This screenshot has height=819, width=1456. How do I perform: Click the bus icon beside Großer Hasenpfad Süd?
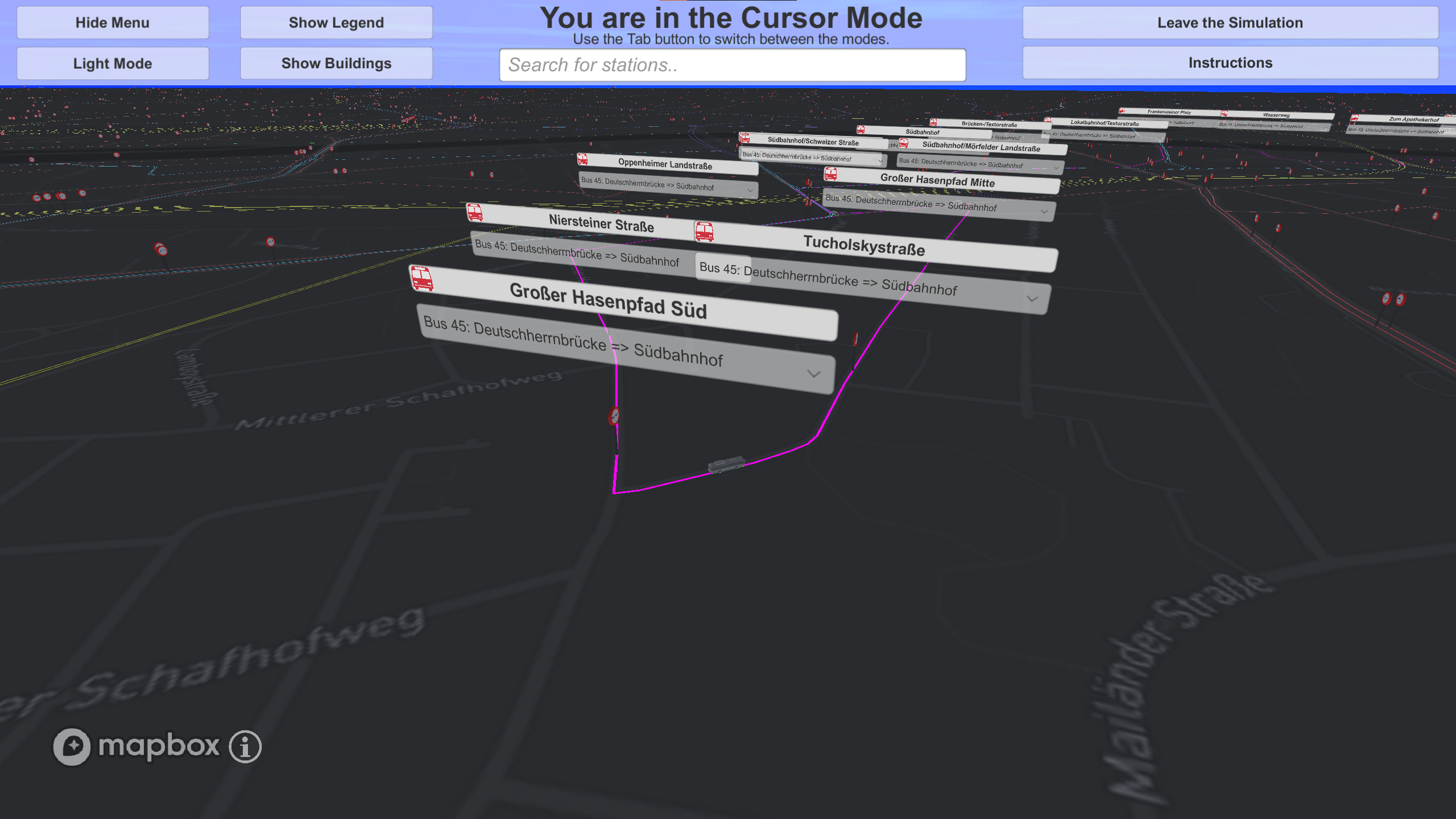point(422,279)
